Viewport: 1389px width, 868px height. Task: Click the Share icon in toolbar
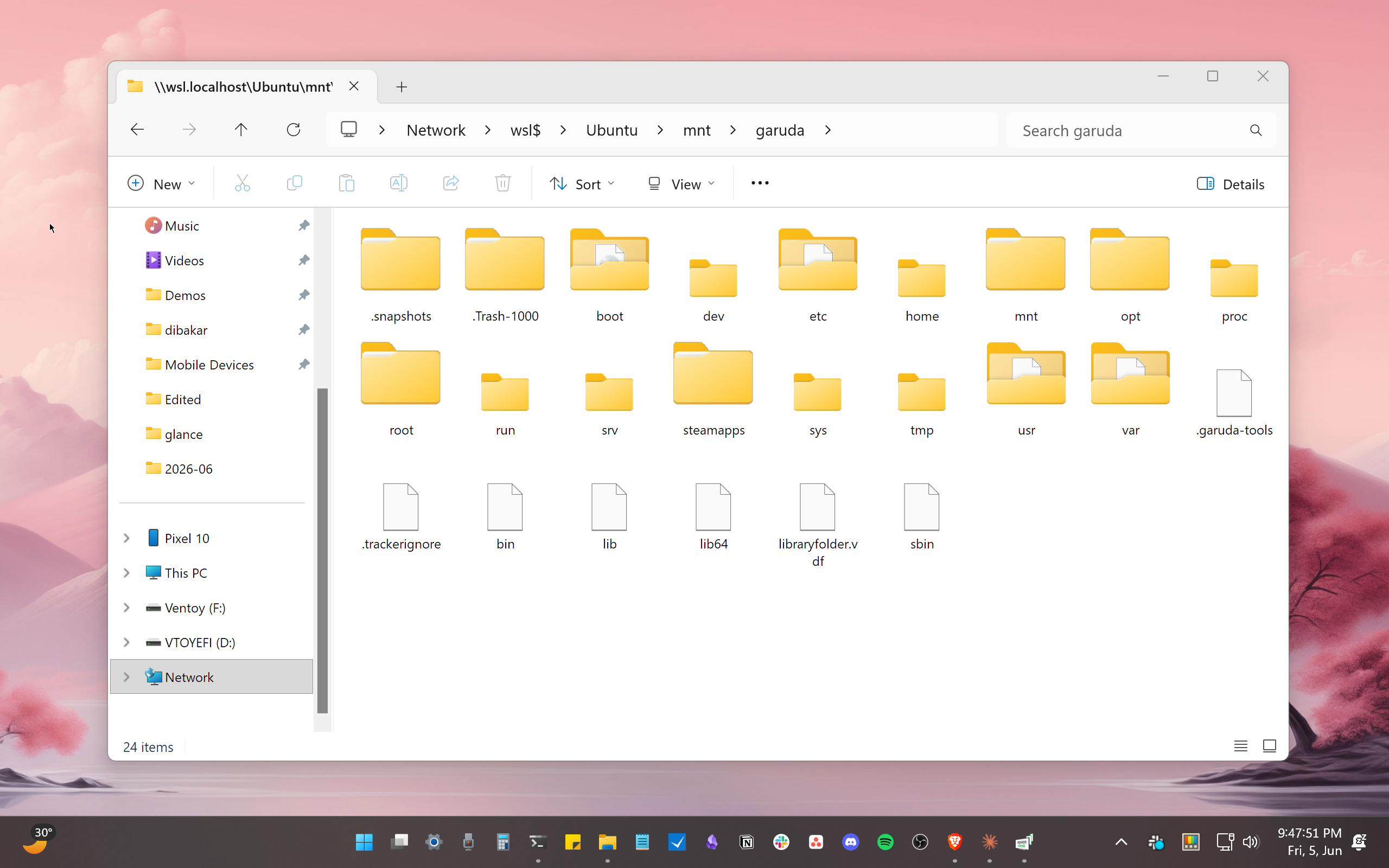450,184
